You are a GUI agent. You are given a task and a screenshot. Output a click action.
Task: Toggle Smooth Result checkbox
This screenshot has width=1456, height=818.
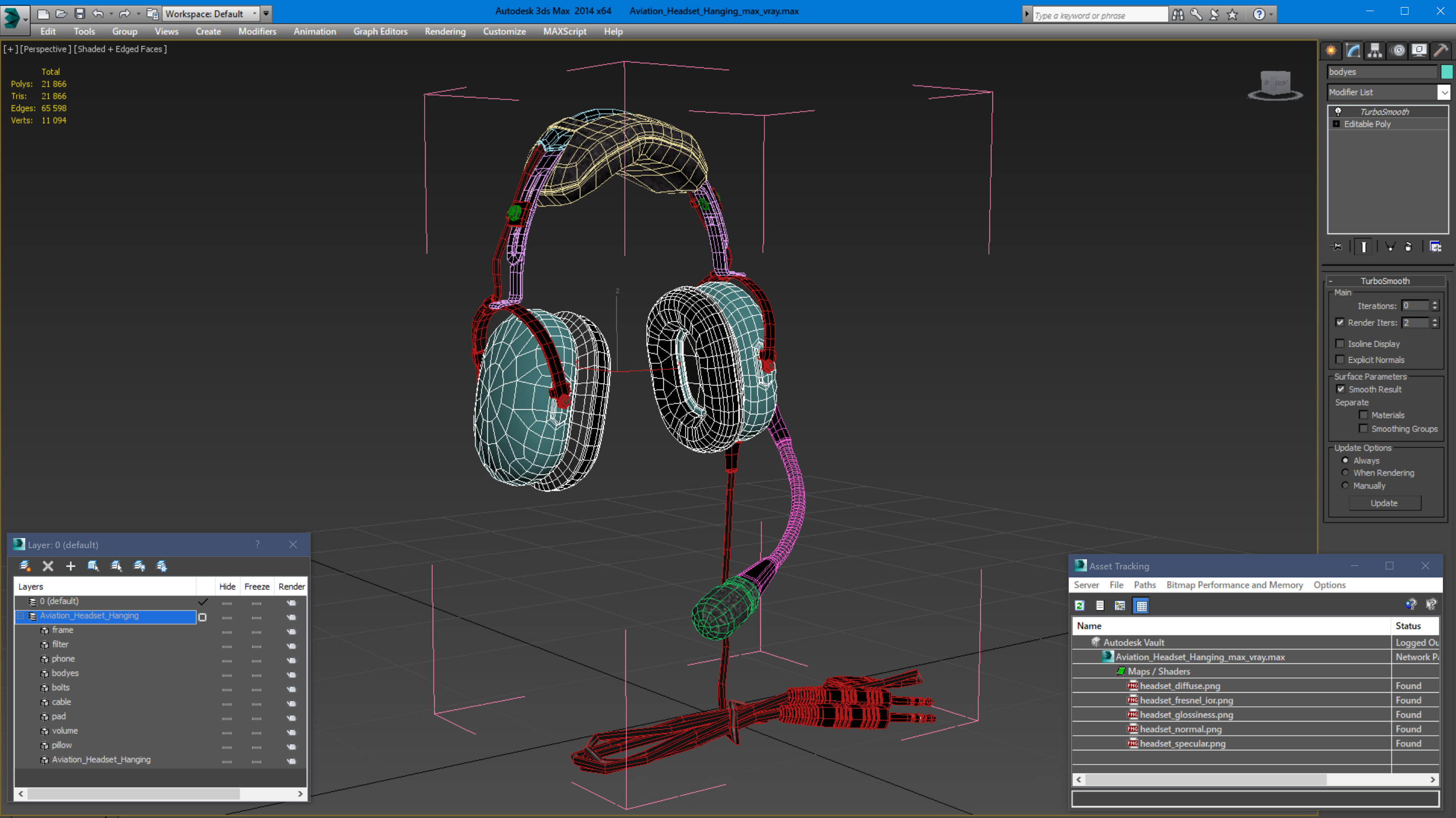[x=1340, y=389]
